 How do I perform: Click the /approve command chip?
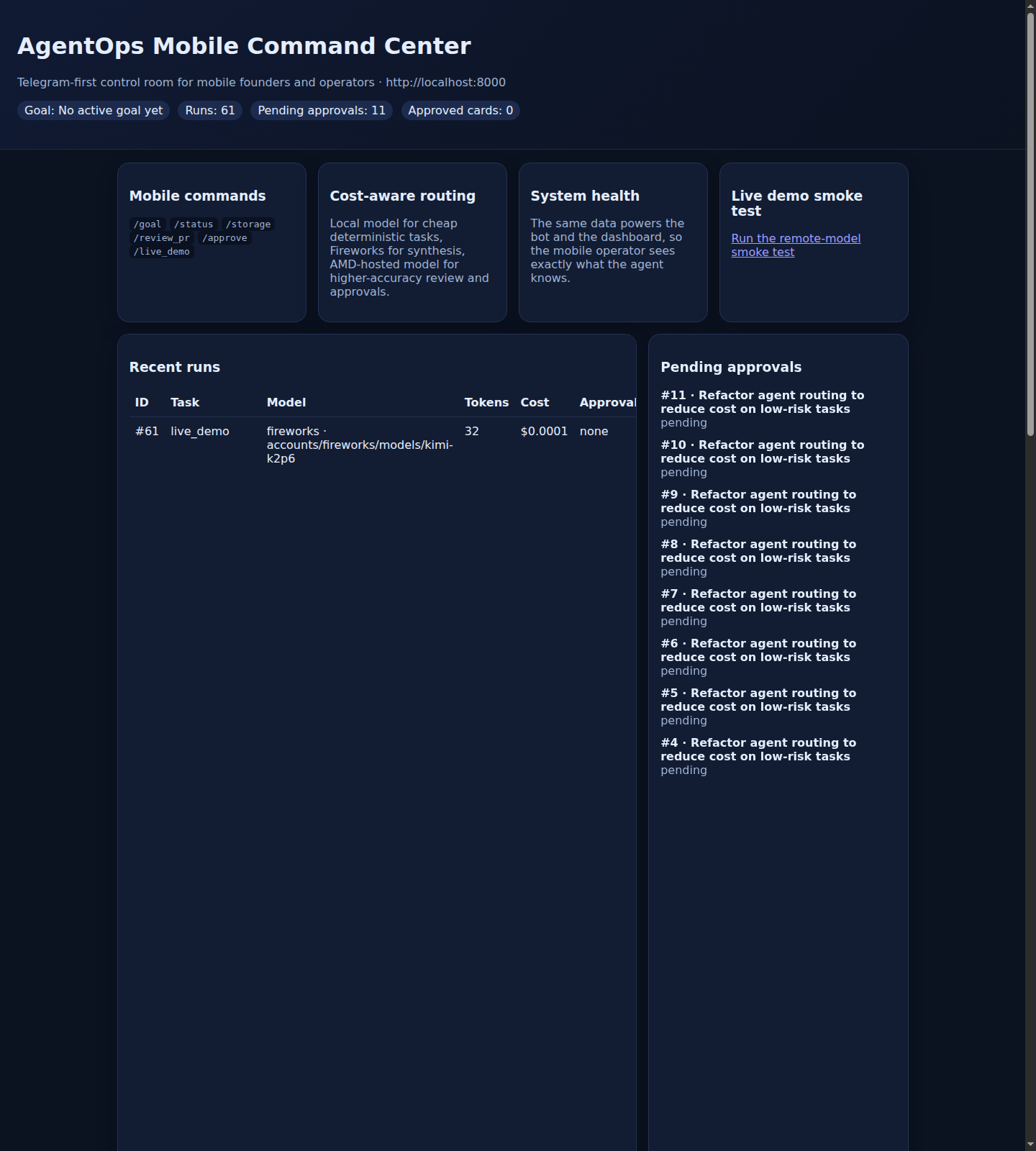(224, 238)
